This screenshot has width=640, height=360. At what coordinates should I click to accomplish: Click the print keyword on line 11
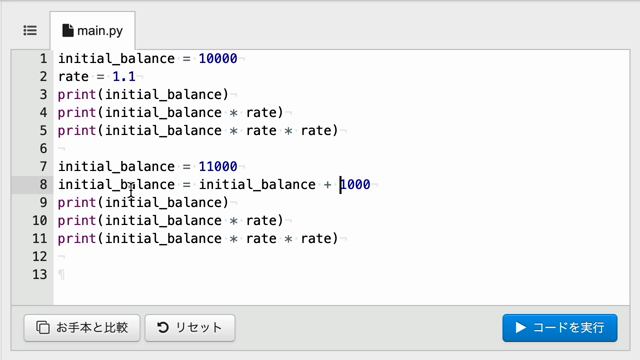pos(77,238)
